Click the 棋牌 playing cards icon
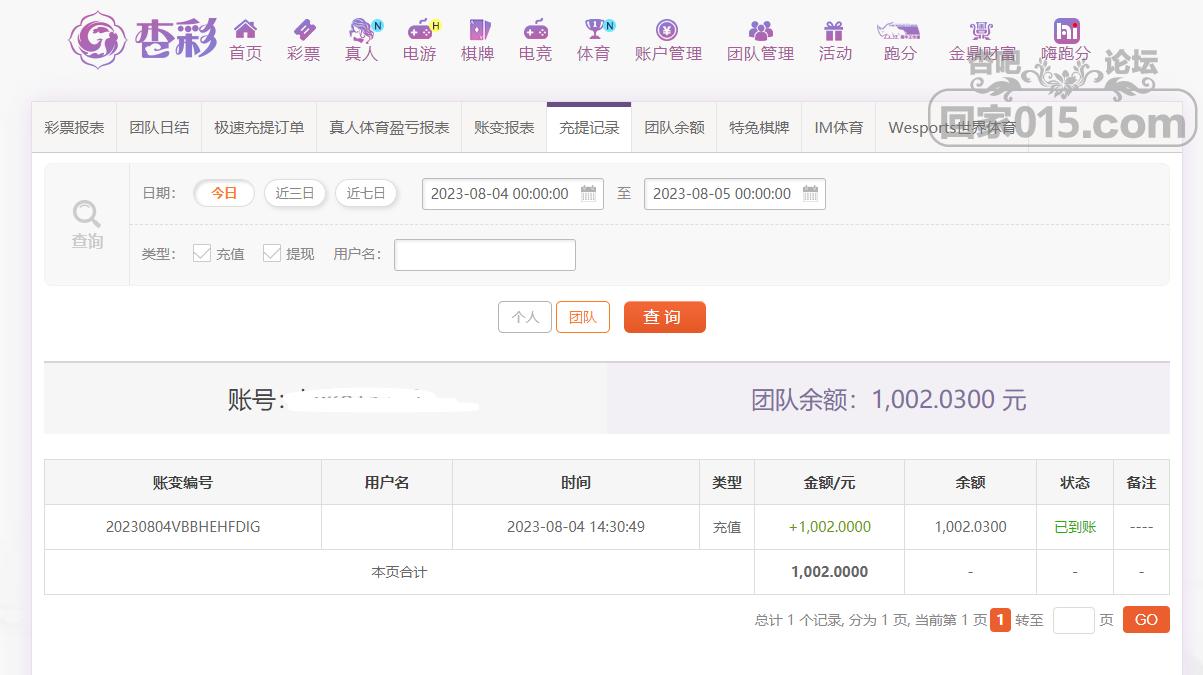This screenshot has width=1203, height=675. click(478, 30)
